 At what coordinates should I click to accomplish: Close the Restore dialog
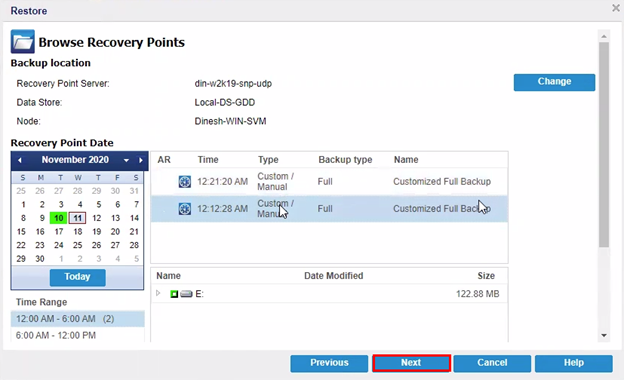click(616, 8)
